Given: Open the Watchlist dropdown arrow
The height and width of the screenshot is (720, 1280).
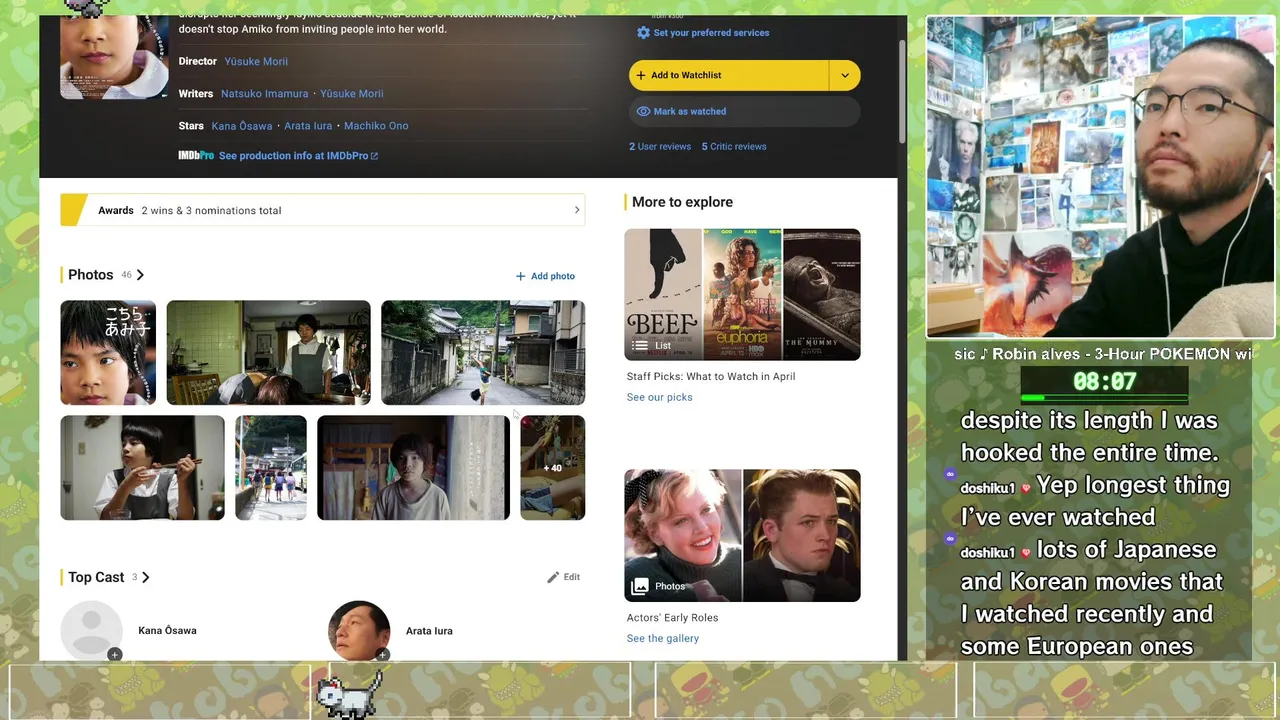Looking at the screenshot, I should point(845,75).
